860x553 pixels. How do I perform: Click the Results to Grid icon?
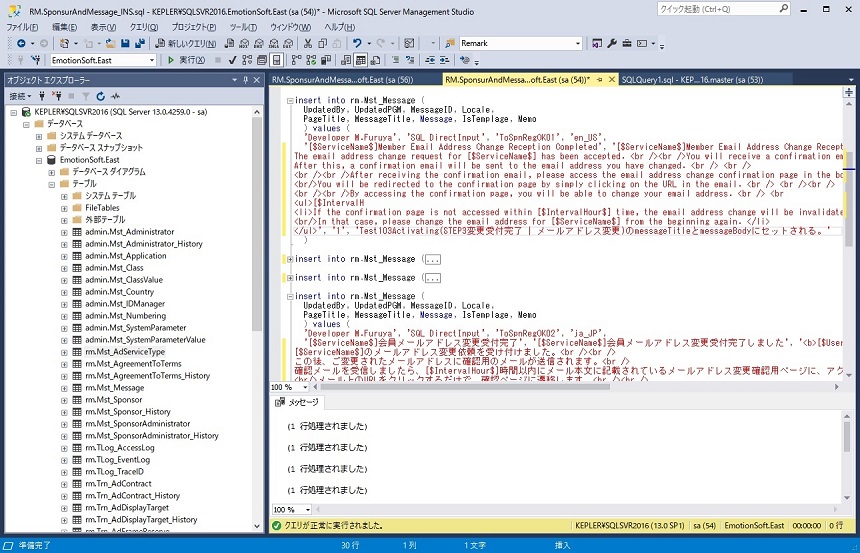tap(360, 60)
